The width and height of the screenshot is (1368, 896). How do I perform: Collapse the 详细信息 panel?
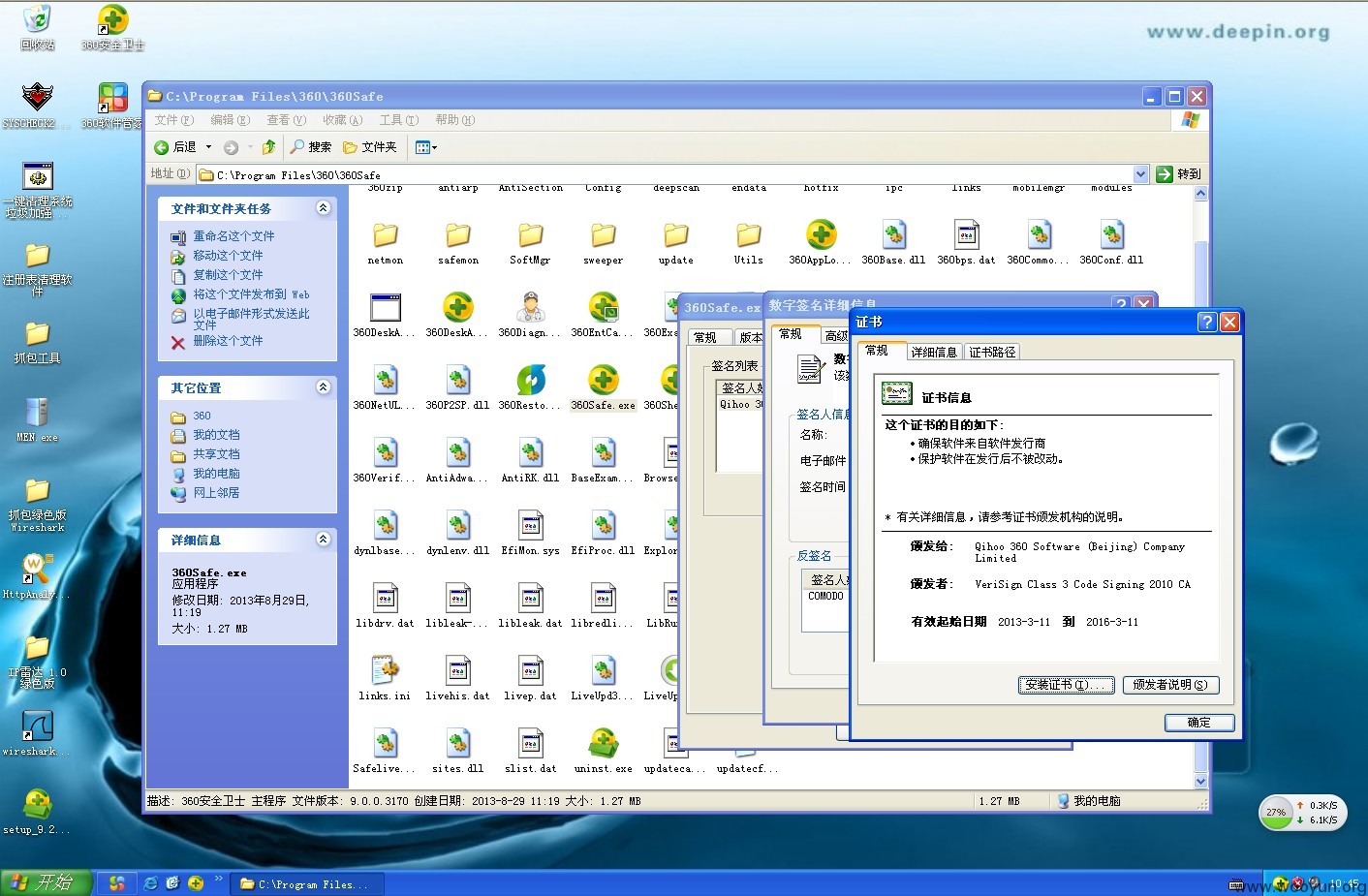324,540
